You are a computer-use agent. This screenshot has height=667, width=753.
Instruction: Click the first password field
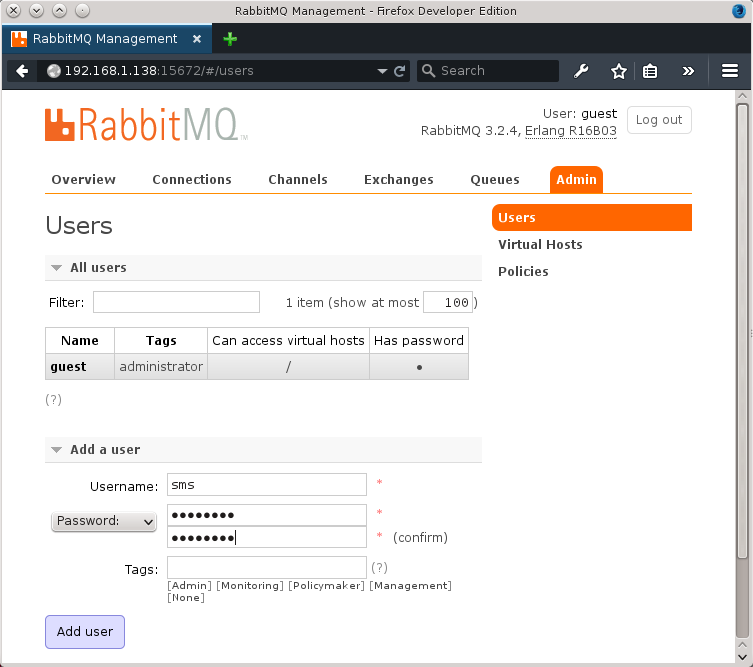(x=267, y=515)
